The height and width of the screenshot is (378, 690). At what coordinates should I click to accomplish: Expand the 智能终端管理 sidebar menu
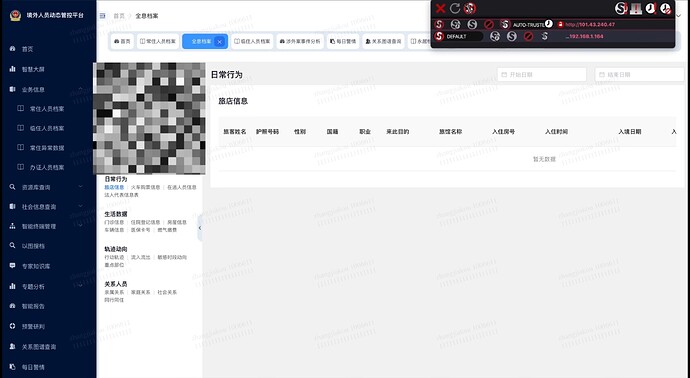tap(47, 227)
